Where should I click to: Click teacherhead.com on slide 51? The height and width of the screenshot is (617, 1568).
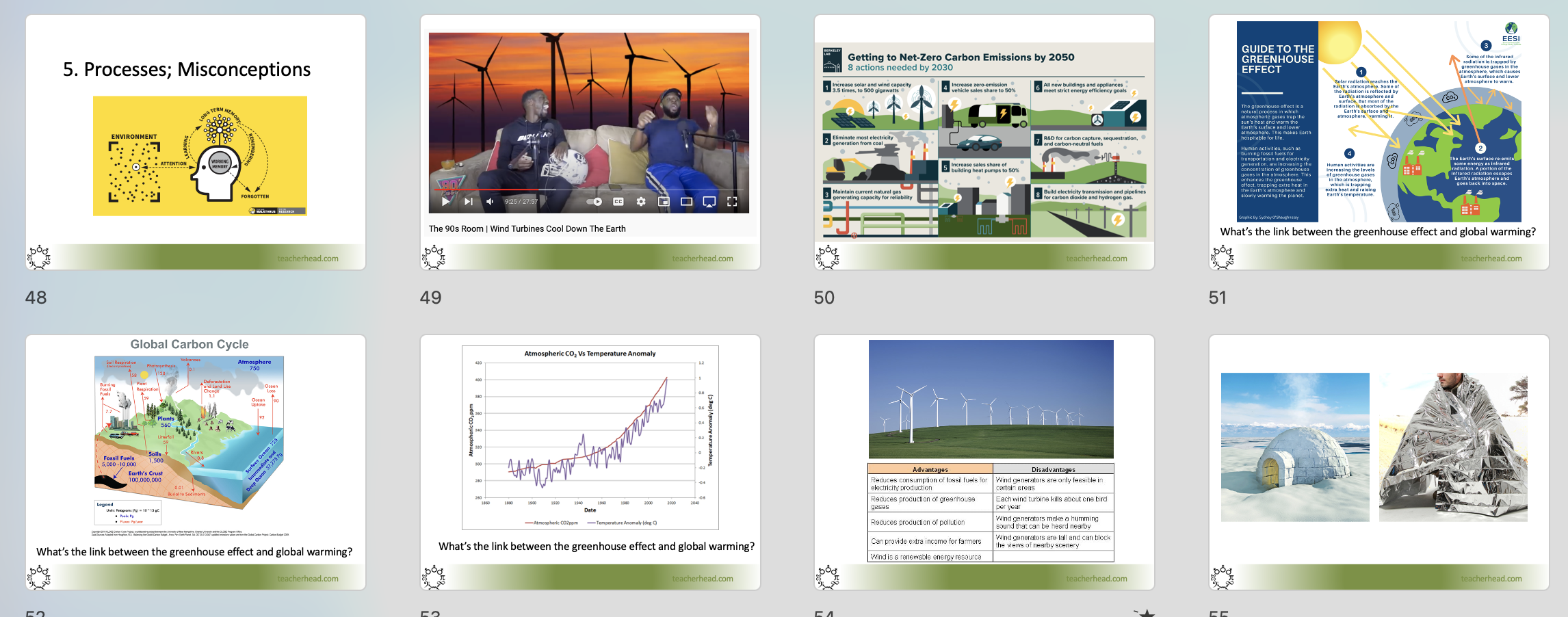click(1491, 259)
